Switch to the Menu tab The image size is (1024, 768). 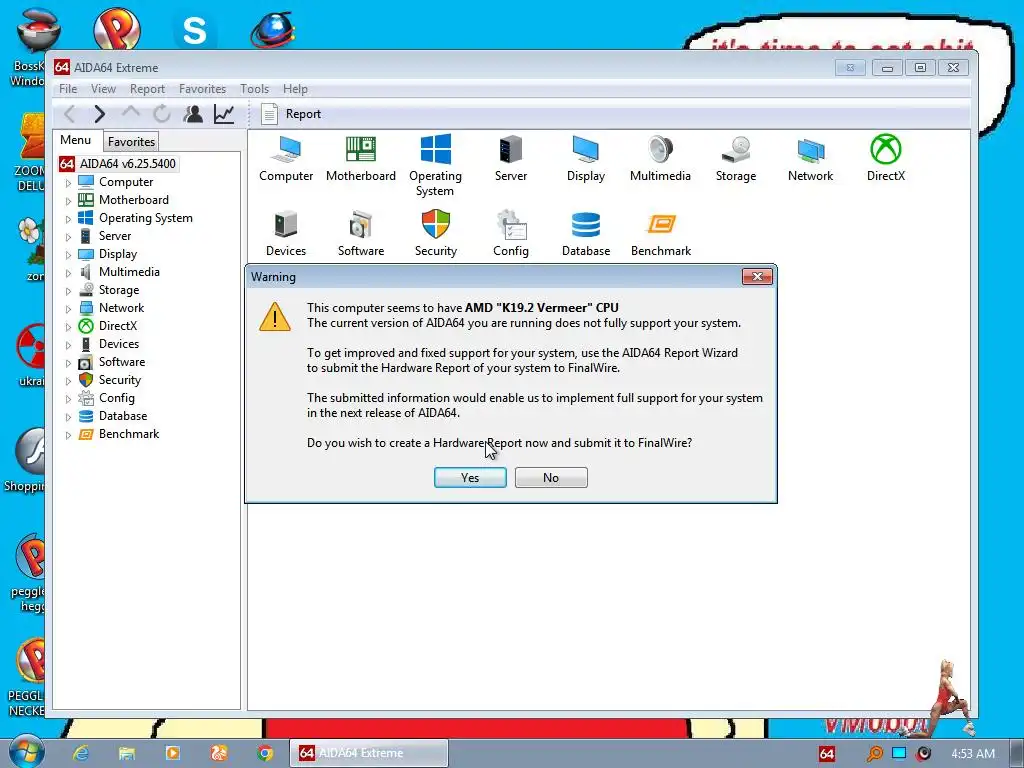76,140
